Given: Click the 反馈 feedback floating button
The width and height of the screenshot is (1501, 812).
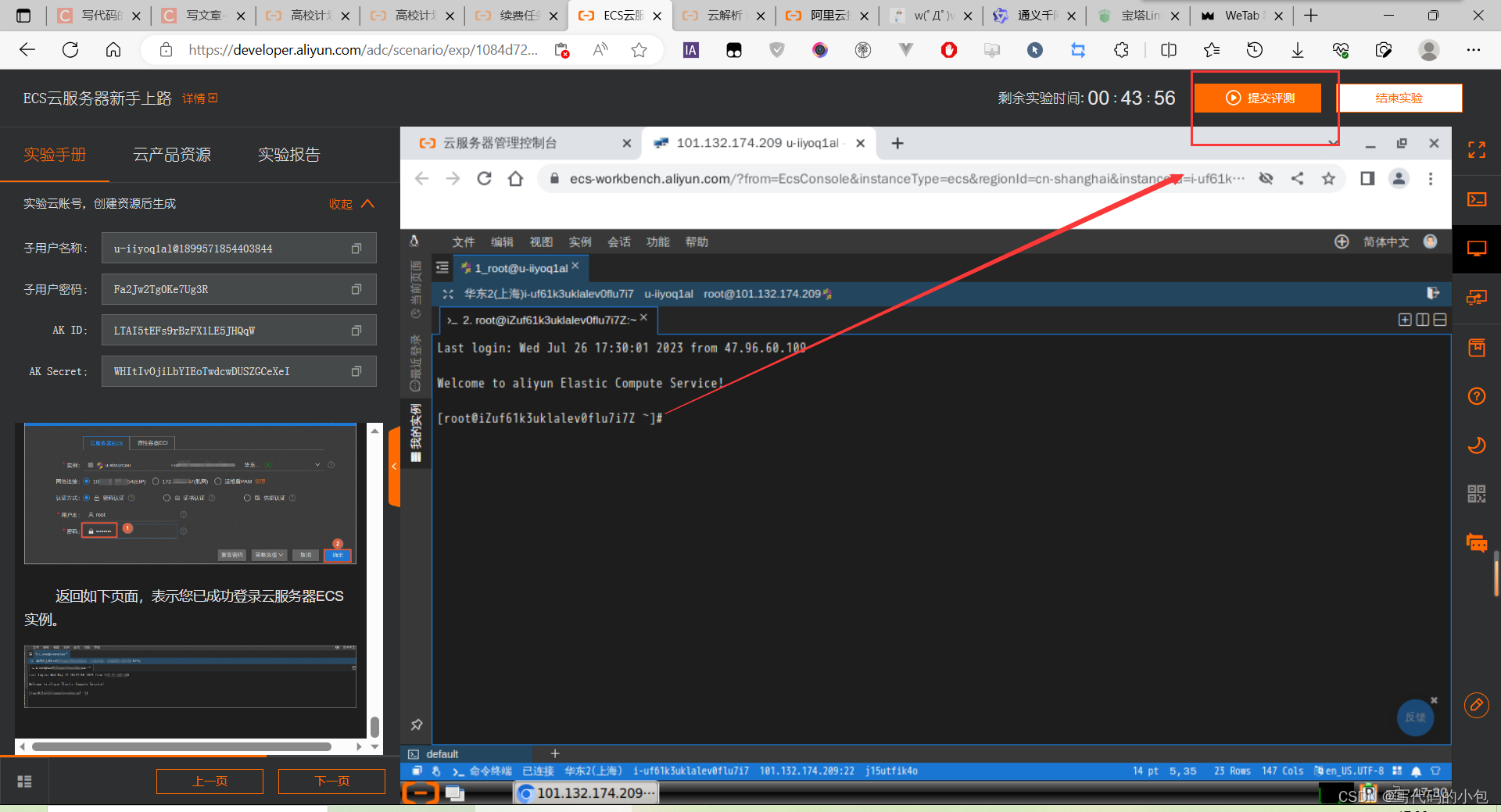Looking at the screenshot, I should coord(1415,717).
